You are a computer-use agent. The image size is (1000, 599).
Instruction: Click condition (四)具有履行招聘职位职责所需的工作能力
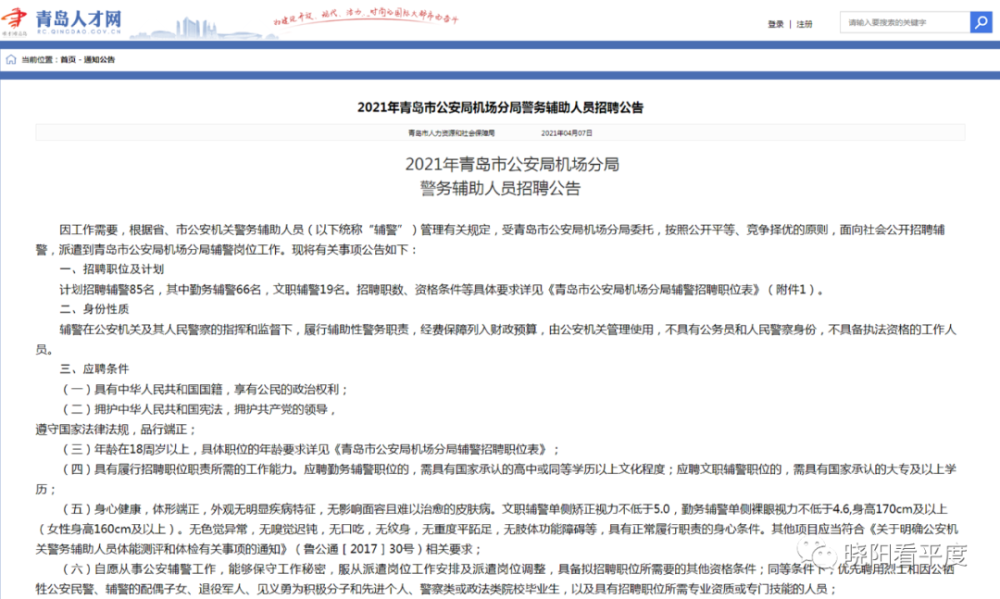496,479
